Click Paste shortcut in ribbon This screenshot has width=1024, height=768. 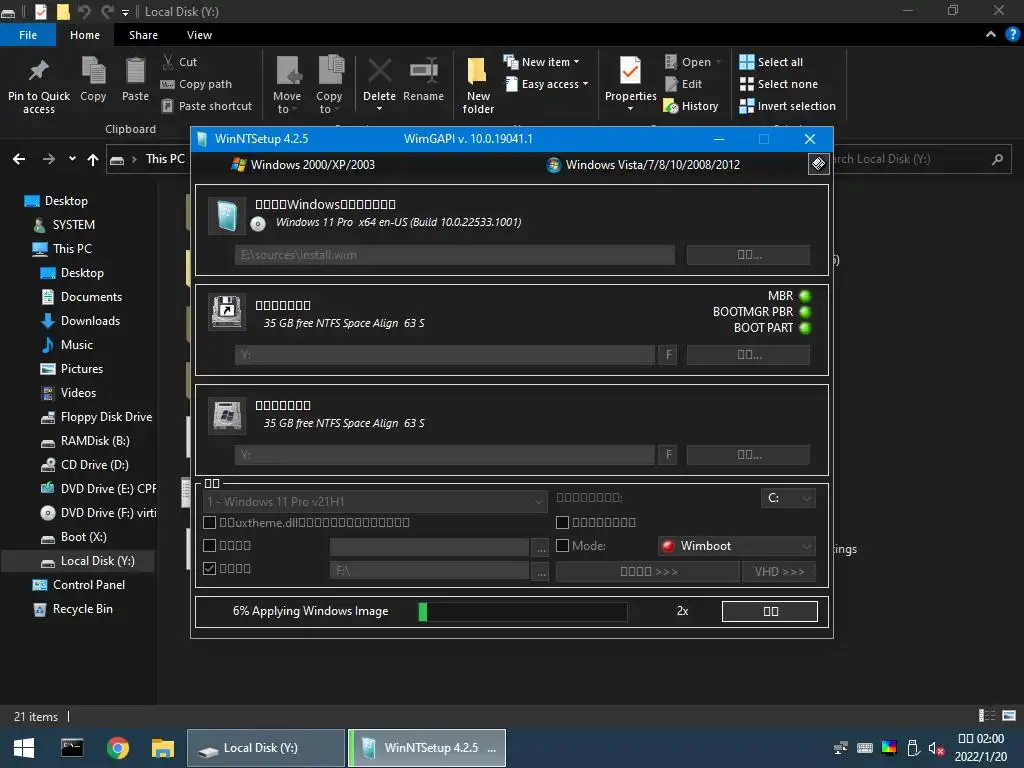[206, 106]
